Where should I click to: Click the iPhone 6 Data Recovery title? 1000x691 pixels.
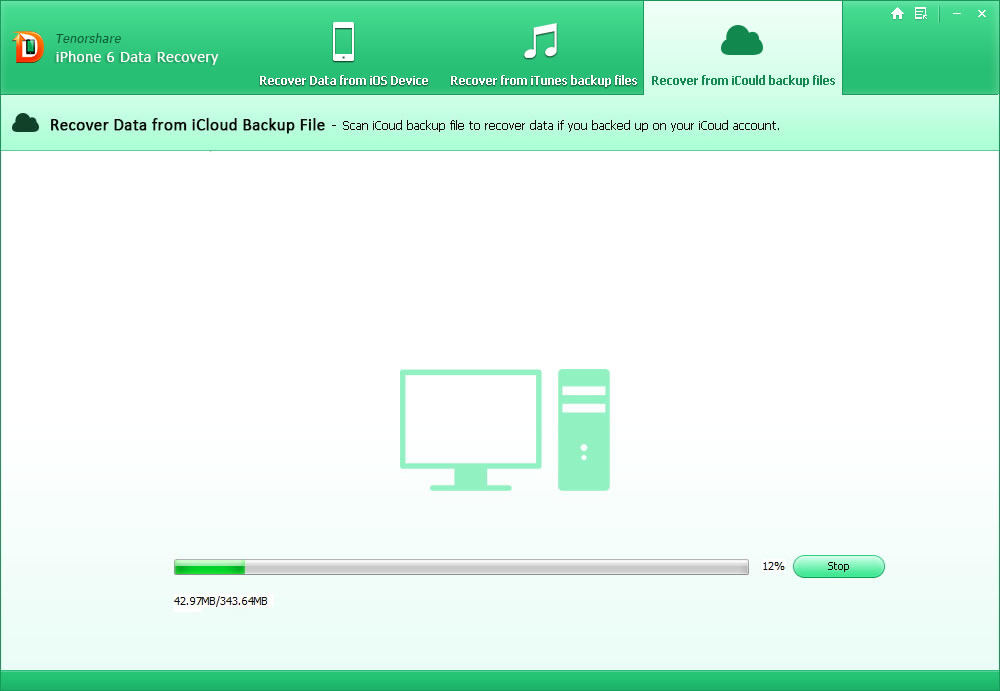137,57
